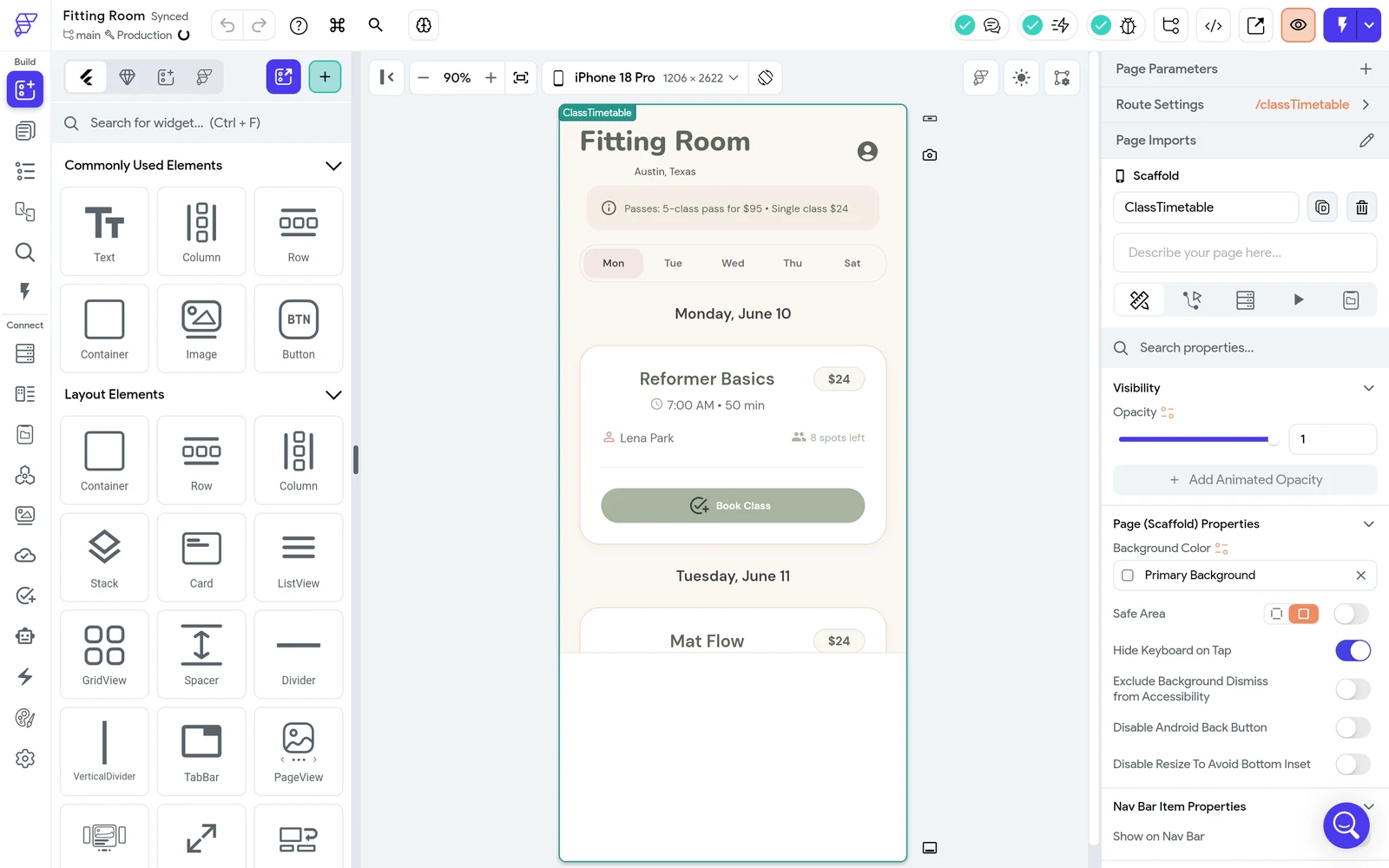Screen dimensions: 1389x868
Task: Toggle the Safe Area switch
Action: (1352, 614)
